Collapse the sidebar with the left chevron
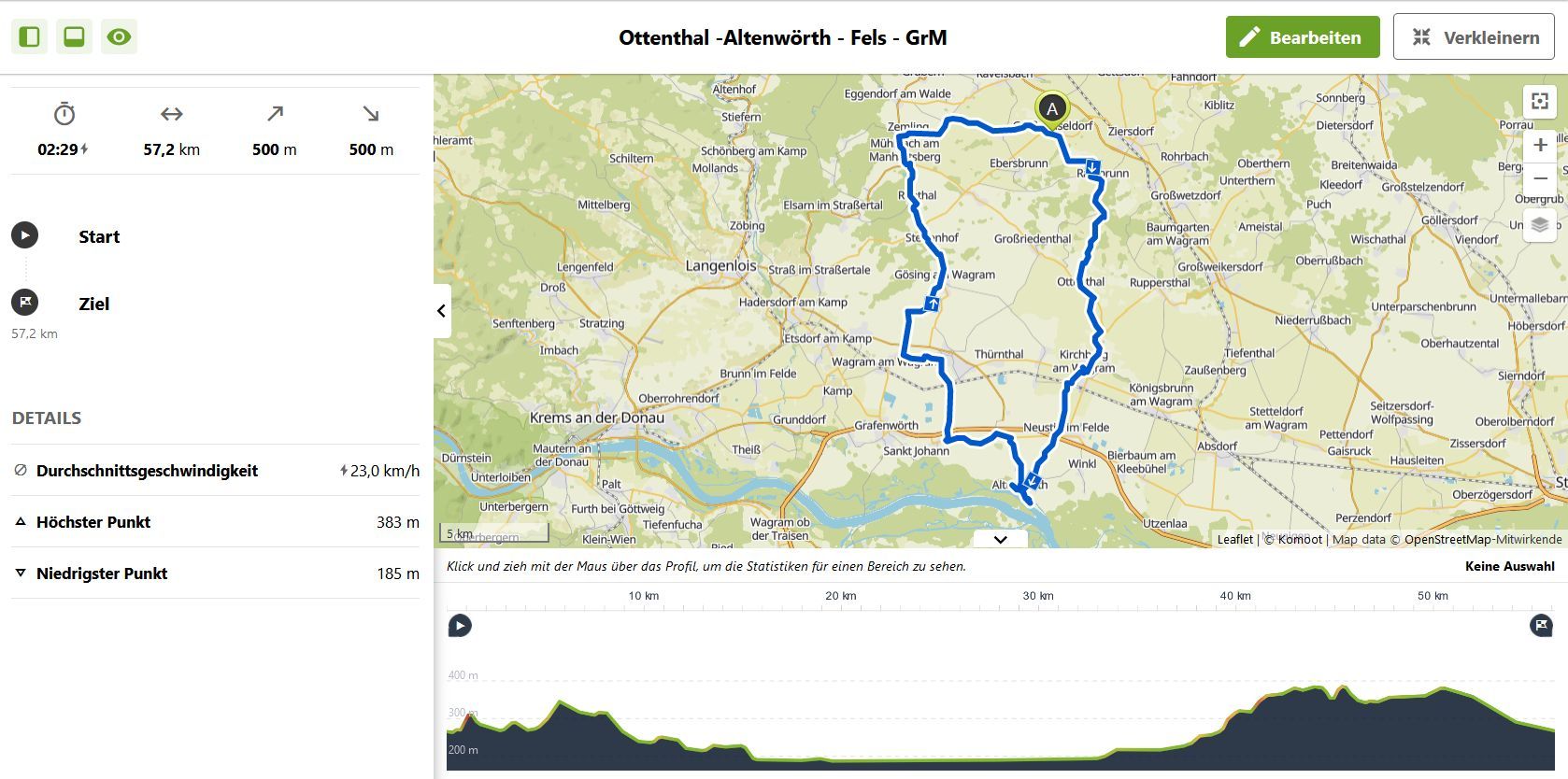Screen dimensions: 1568x779 click(x=442, y=311)
